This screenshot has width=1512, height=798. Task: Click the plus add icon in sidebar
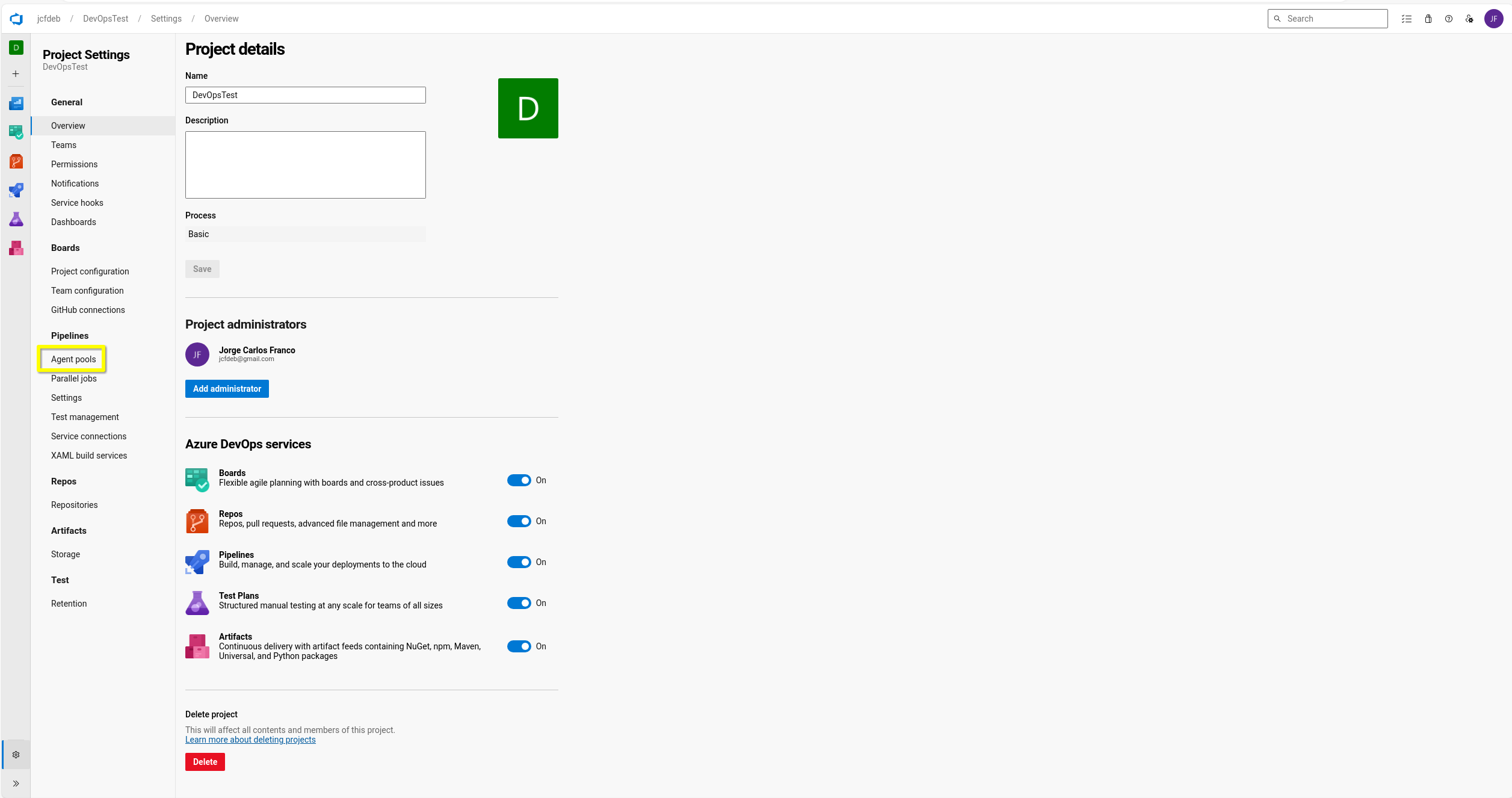[16, 73]
